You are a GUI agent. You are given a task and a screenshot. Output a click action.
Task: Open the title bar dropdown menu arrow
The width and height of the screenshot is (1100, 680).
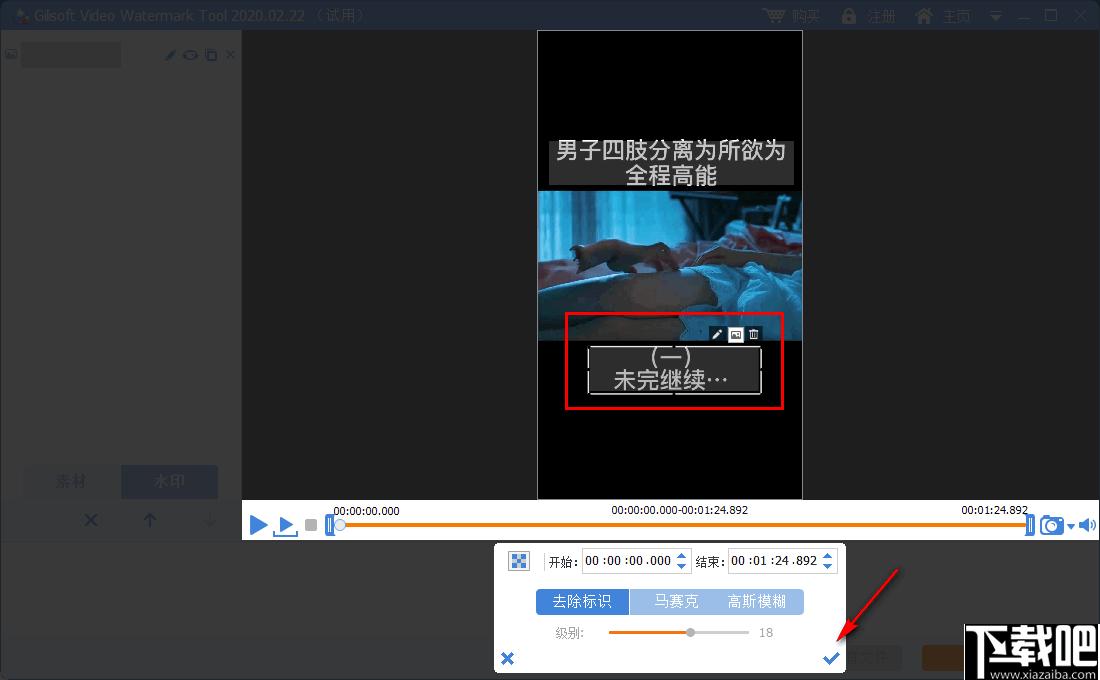(x=996, y=16)
